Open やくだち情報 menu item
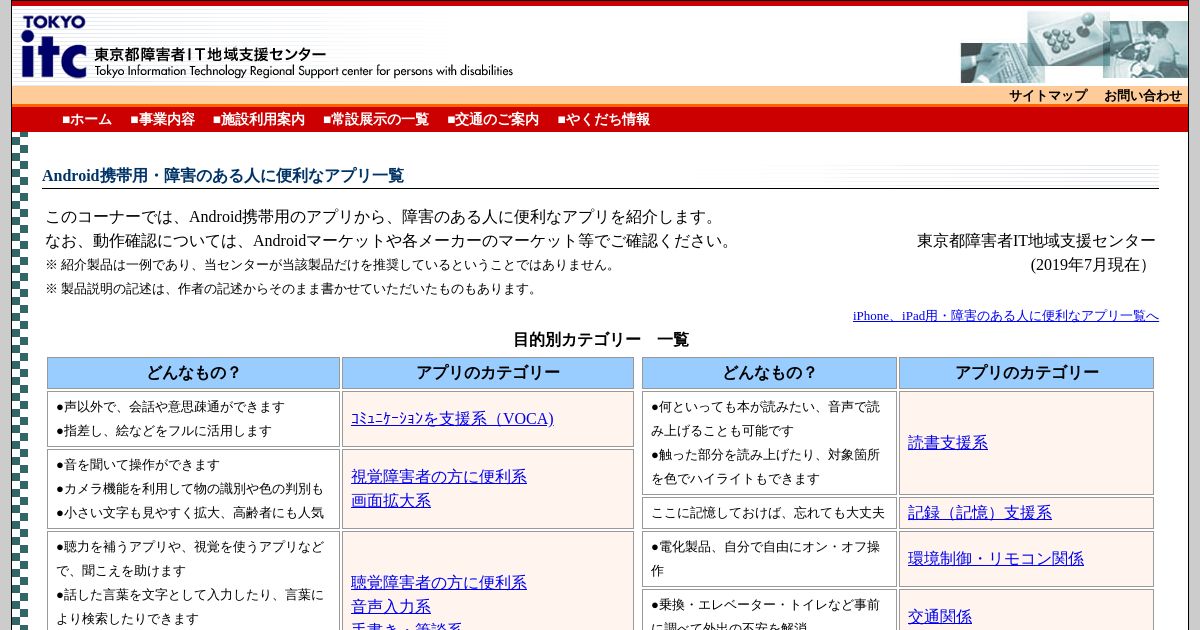Screen dimensions: 1200x630 [x=603, y=119]
